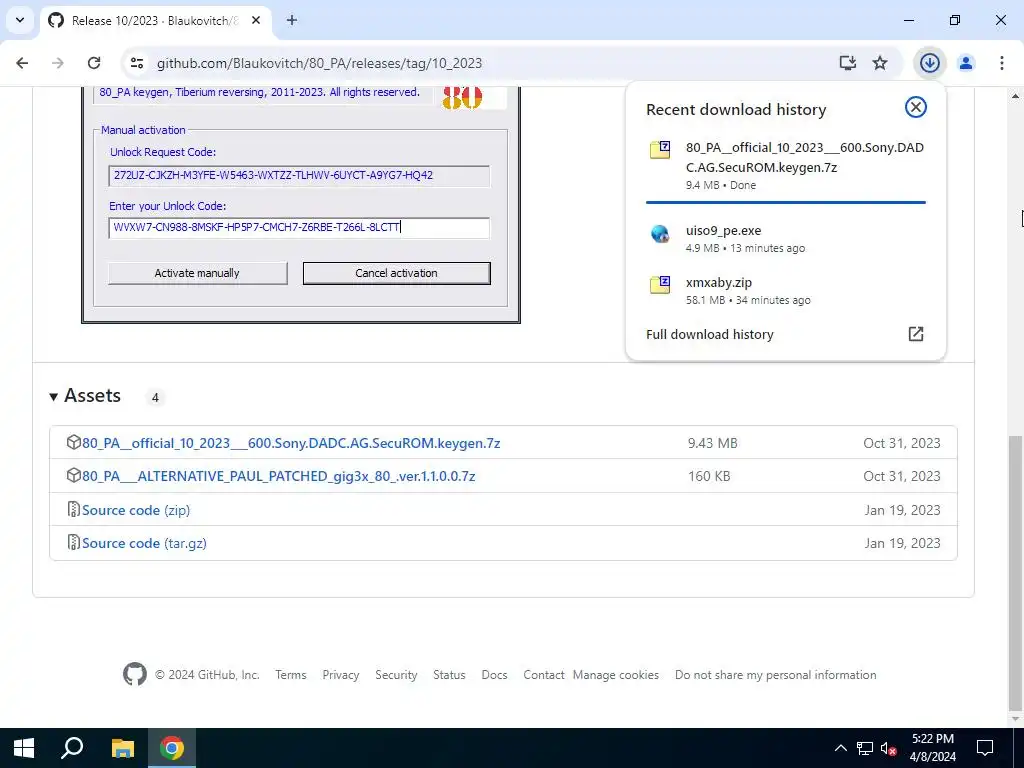This screenshot has width=1024, height=768.
Task: Click the install app icon in address bar
Action: coord(847,63)
